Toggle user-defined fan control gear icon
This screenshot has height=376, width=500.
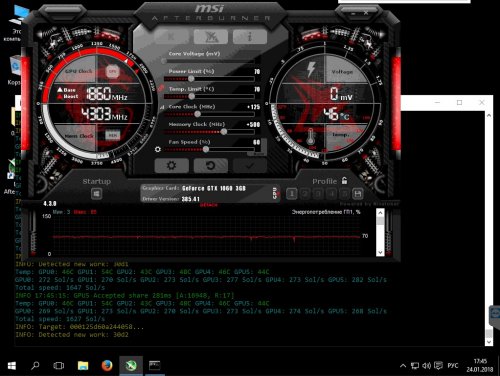[158, 149]
